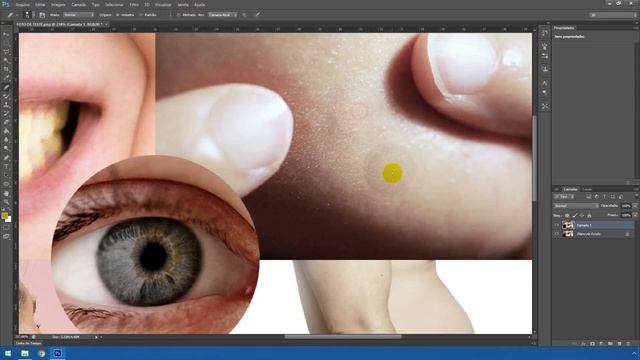This screenshot has width=640, height=360.
Task: Open the Arquivo menu
Action: (x=22, y=4)
